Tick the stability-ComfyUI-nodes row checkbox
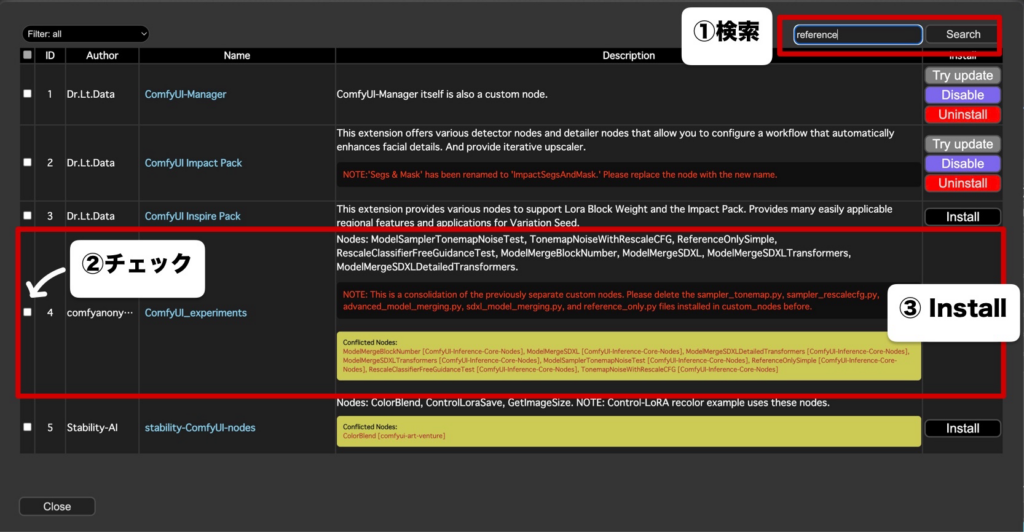1024x532 pixels. (x=27, y=428)
